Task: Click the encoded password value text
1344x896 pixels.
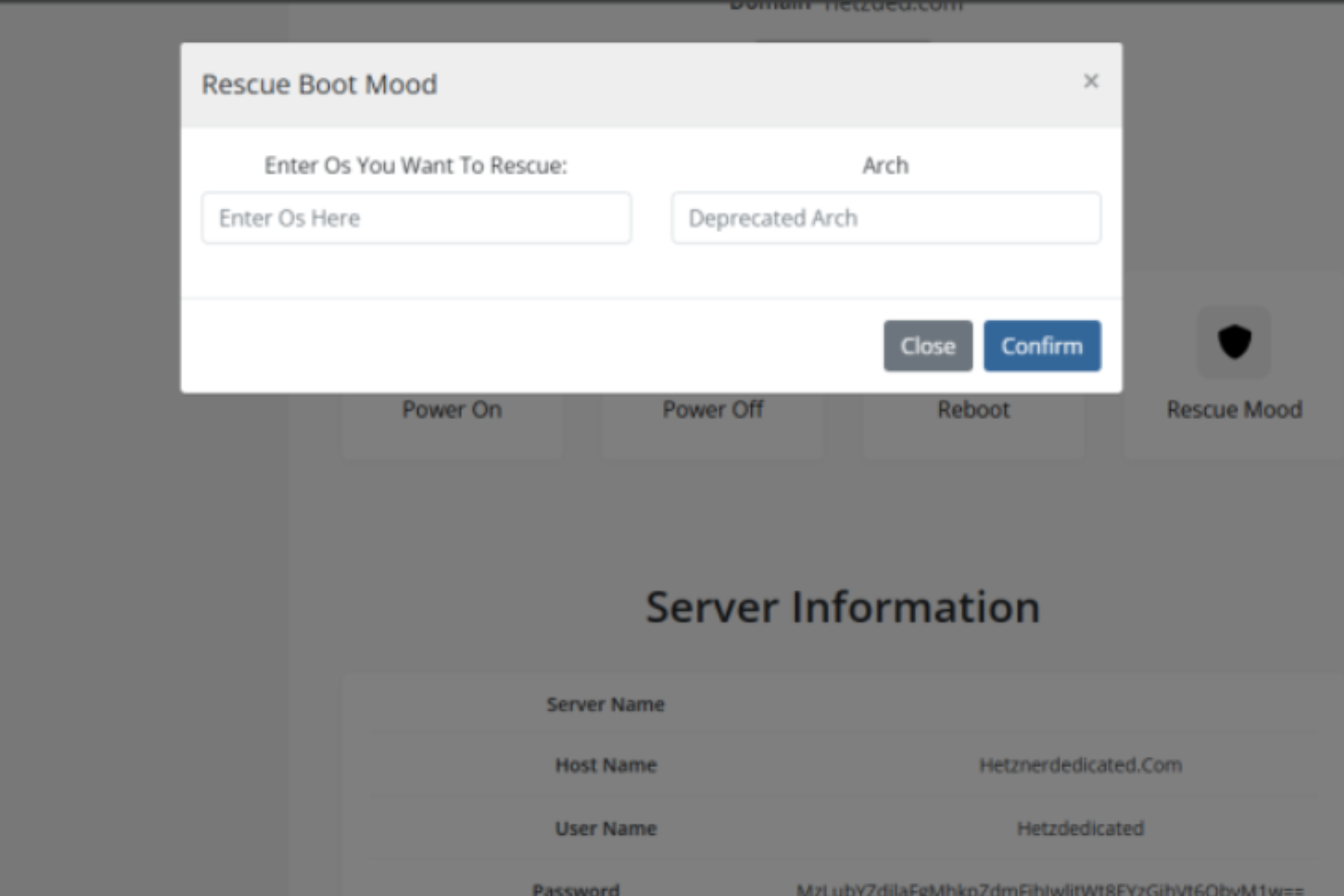Action: pyautogui.click(x=1049, y=889)
